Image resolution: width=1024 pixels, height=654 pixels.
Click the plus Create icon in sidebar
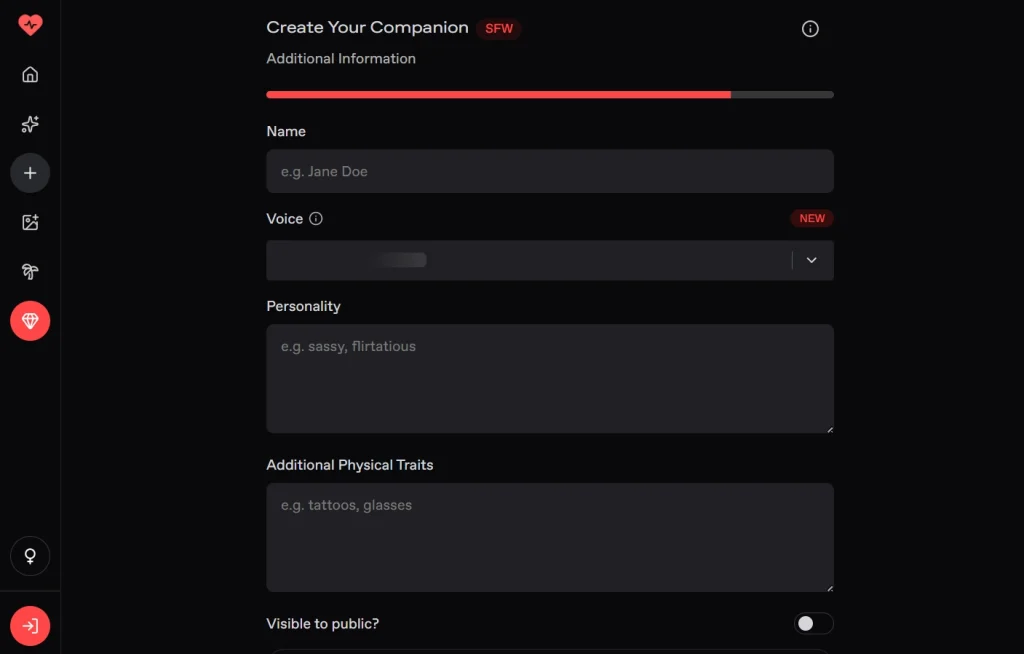tap(30, 172)
